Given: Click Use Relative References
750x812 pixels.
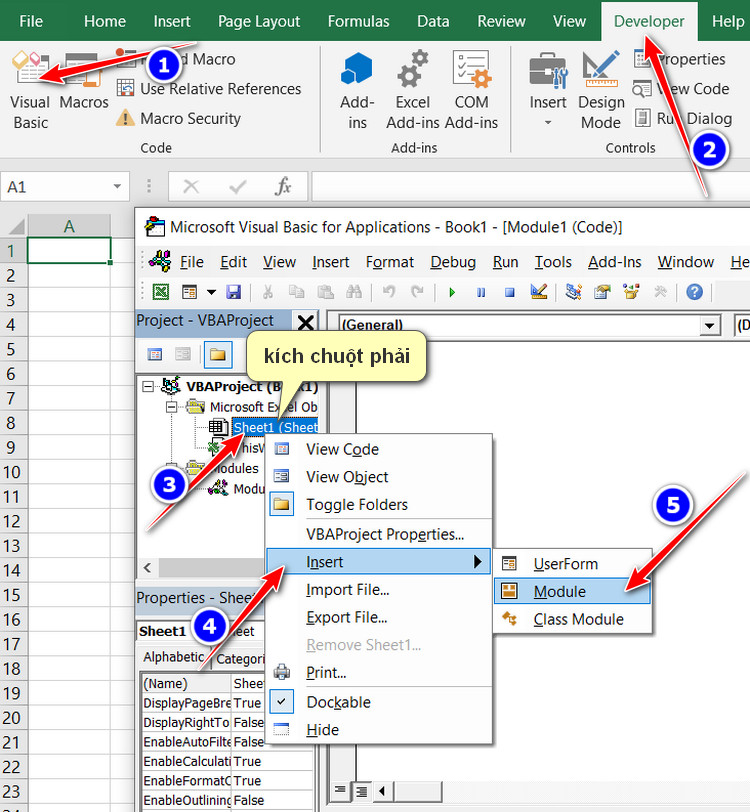Looking at the screenshot, I should point(220,89).
